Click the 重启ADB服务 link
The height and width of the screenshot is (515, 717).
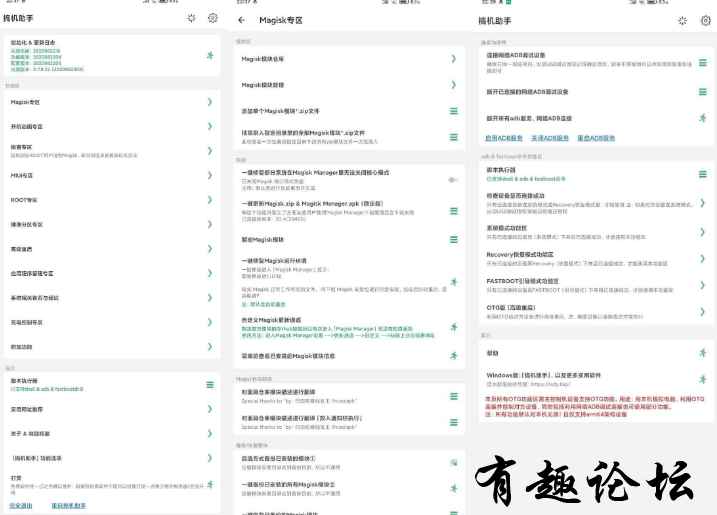pos(596,138)
